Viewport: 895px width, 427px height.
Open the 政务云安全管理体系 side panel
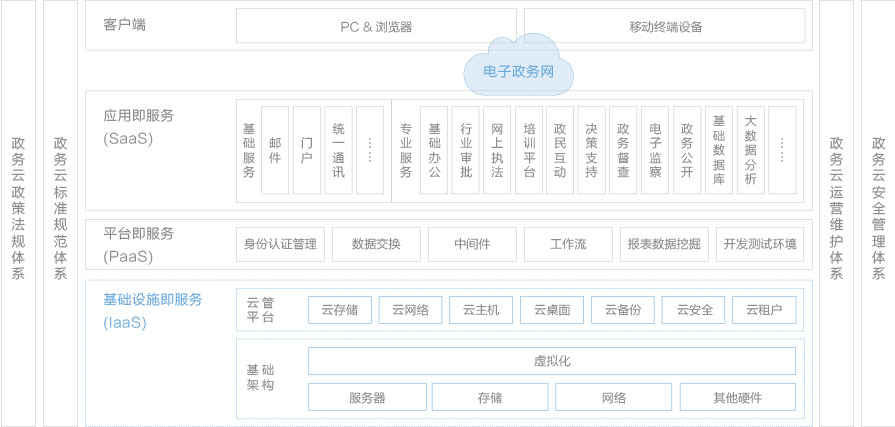pos(878,213)
